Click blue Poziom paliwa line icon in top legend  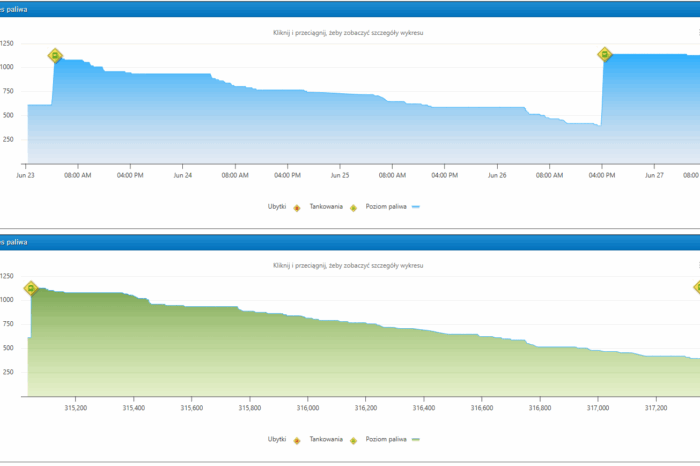(x=416, y=207)
